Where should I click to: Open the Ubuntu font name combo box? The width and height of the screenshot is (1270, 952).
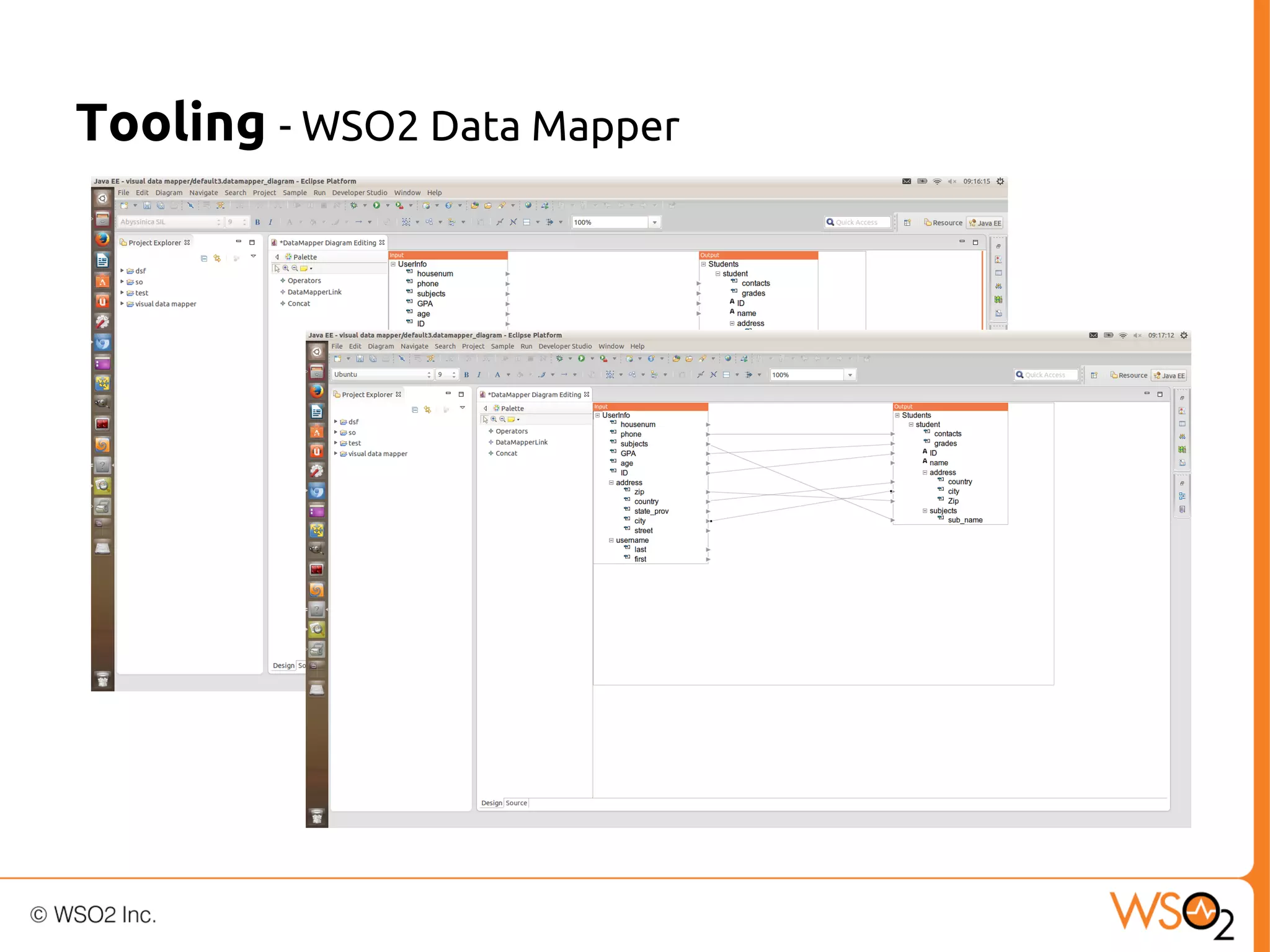(x=382, y=374)
